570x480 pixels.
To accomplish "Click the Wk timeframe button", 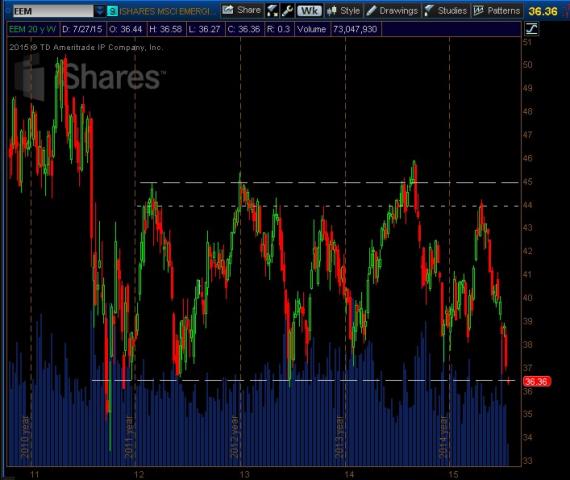I will click(x=309, y=11).
